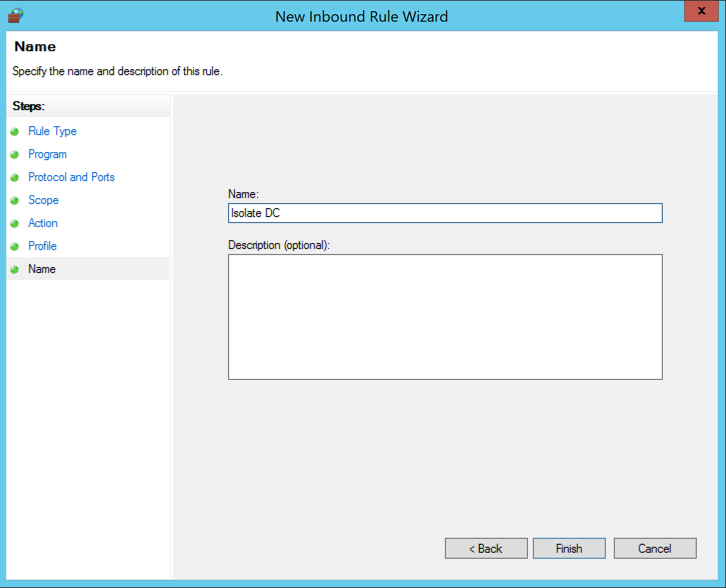Open the Program step link
This screenshot has height=588, width=726.
coord(47,154)
